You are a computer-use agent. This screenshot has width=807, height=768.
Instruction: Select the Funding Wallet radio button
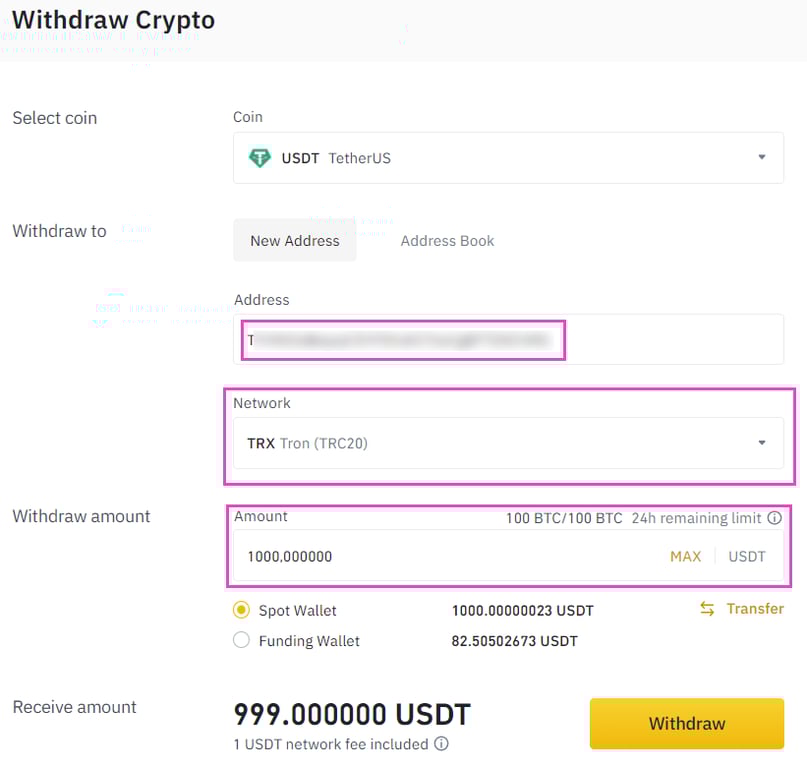[240, 641]
